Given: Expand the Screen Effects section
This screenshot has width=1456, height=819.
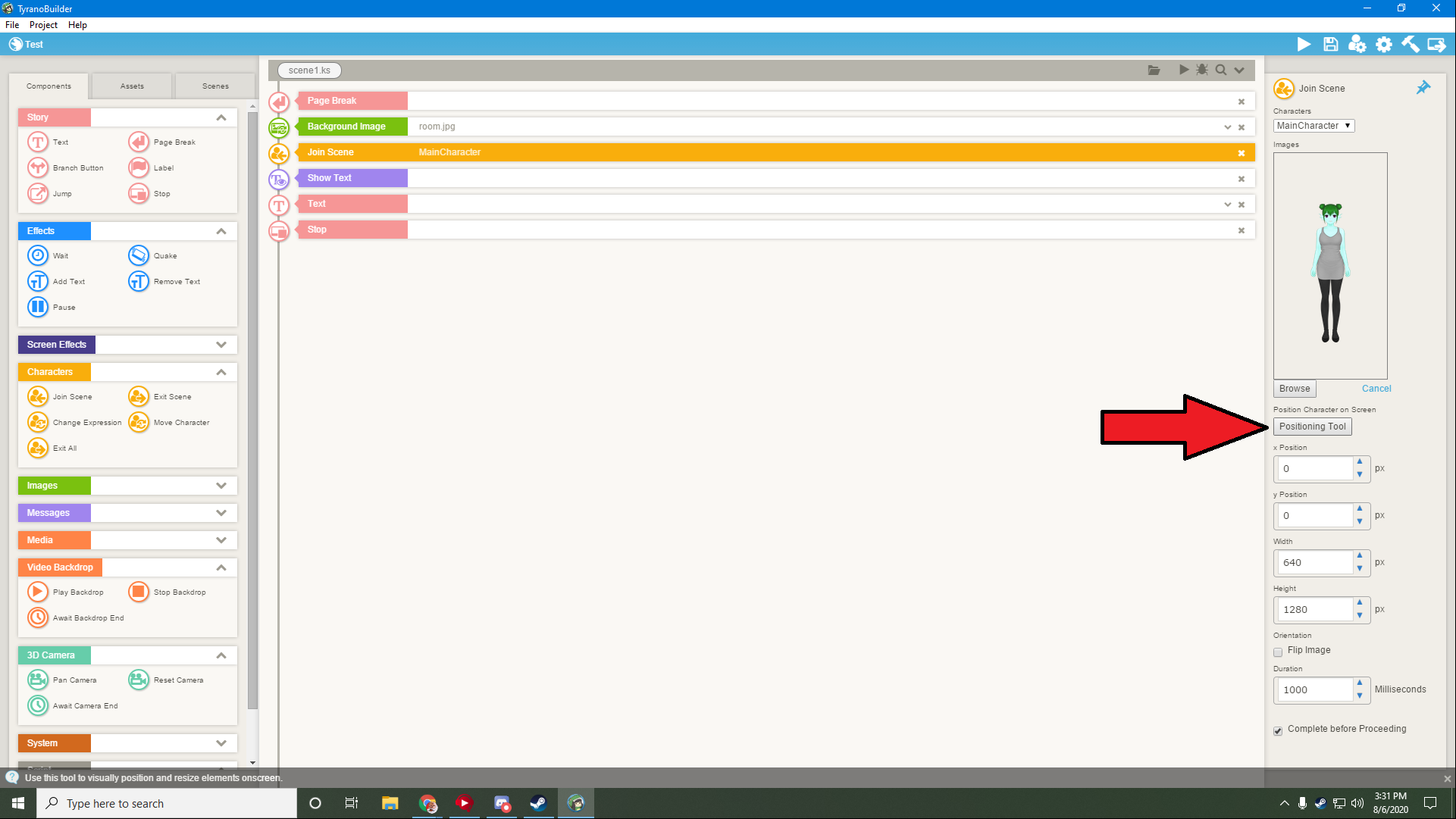Looking at the screenshot, I should pyautogui.click(x=221, y=345).
